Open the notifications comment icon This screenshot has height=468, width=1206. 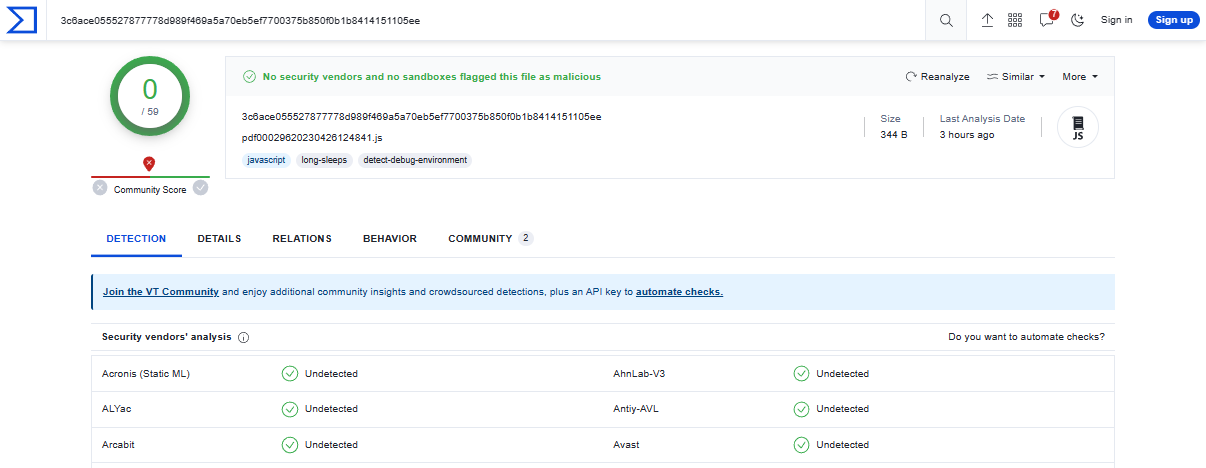point(1046,20)
